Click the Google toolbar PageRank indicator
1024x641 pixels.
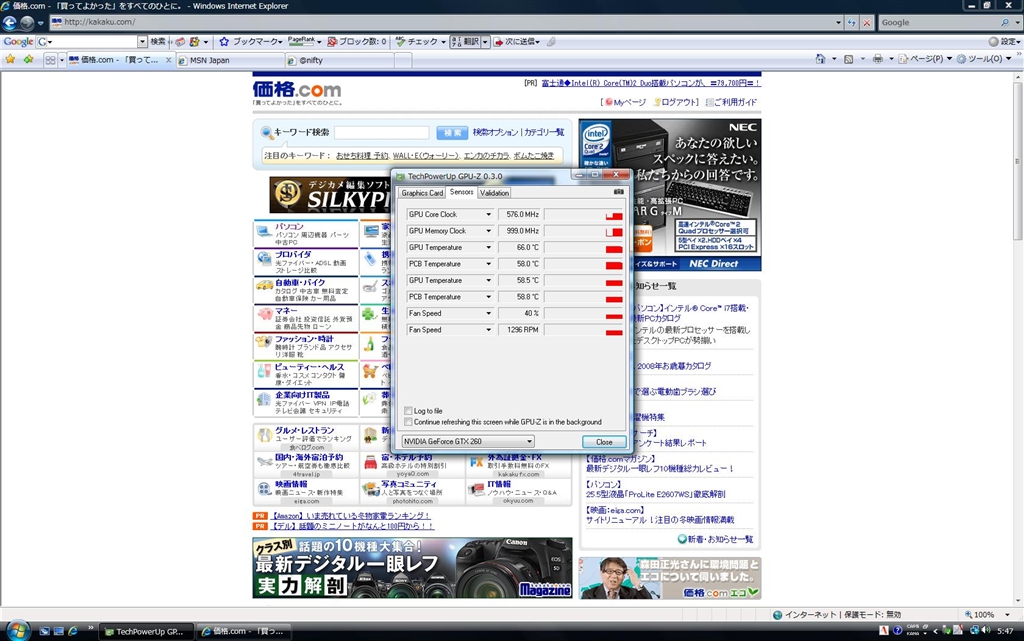[x=301, y=41]
